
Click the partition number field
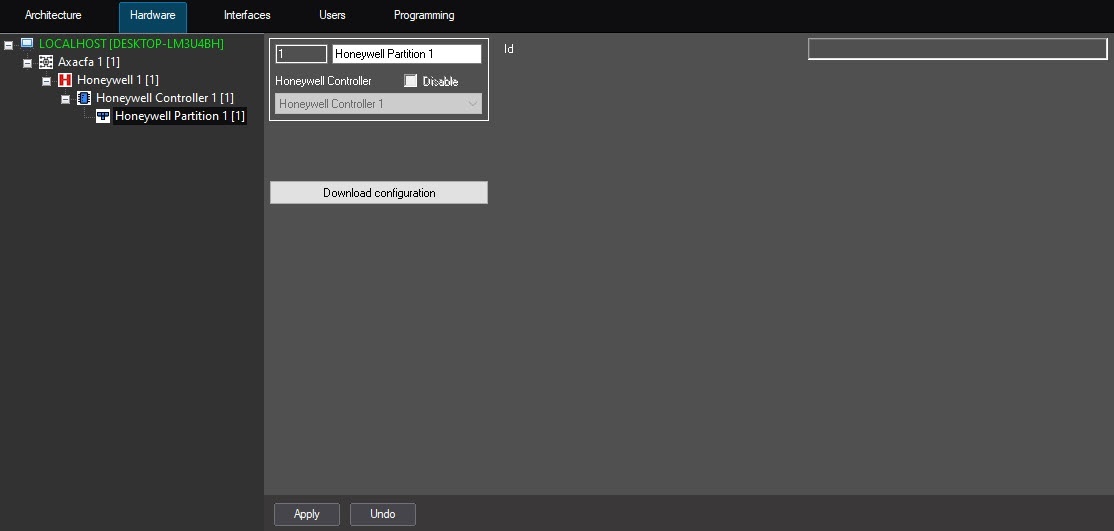(301, 54)
